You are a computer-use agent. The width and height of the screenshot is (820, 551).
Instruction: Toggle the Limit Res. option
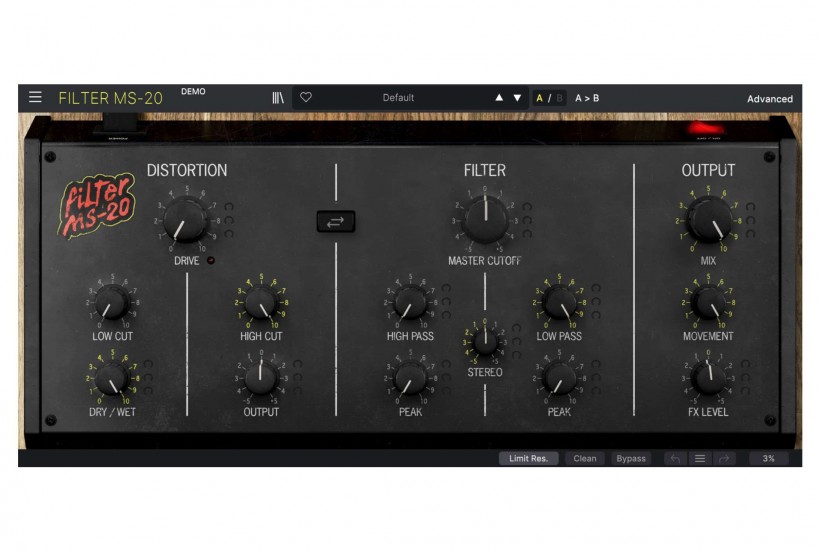coord(529,459)
